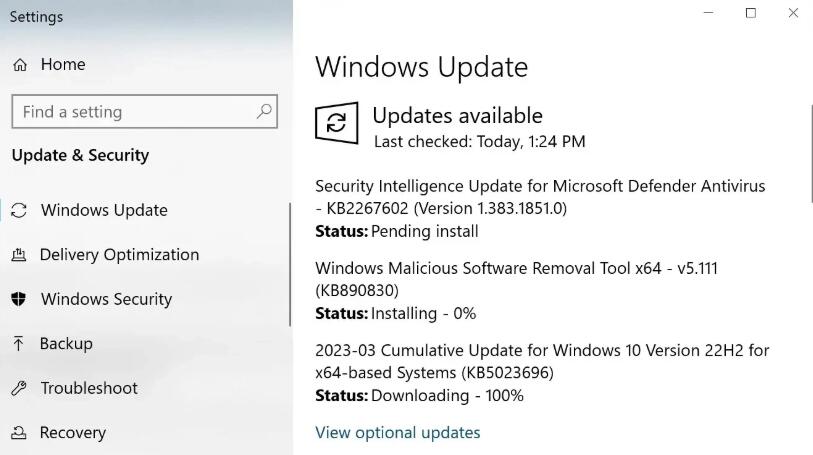Open the Backup settings page
813x455 pixels.
click(66, 343)
